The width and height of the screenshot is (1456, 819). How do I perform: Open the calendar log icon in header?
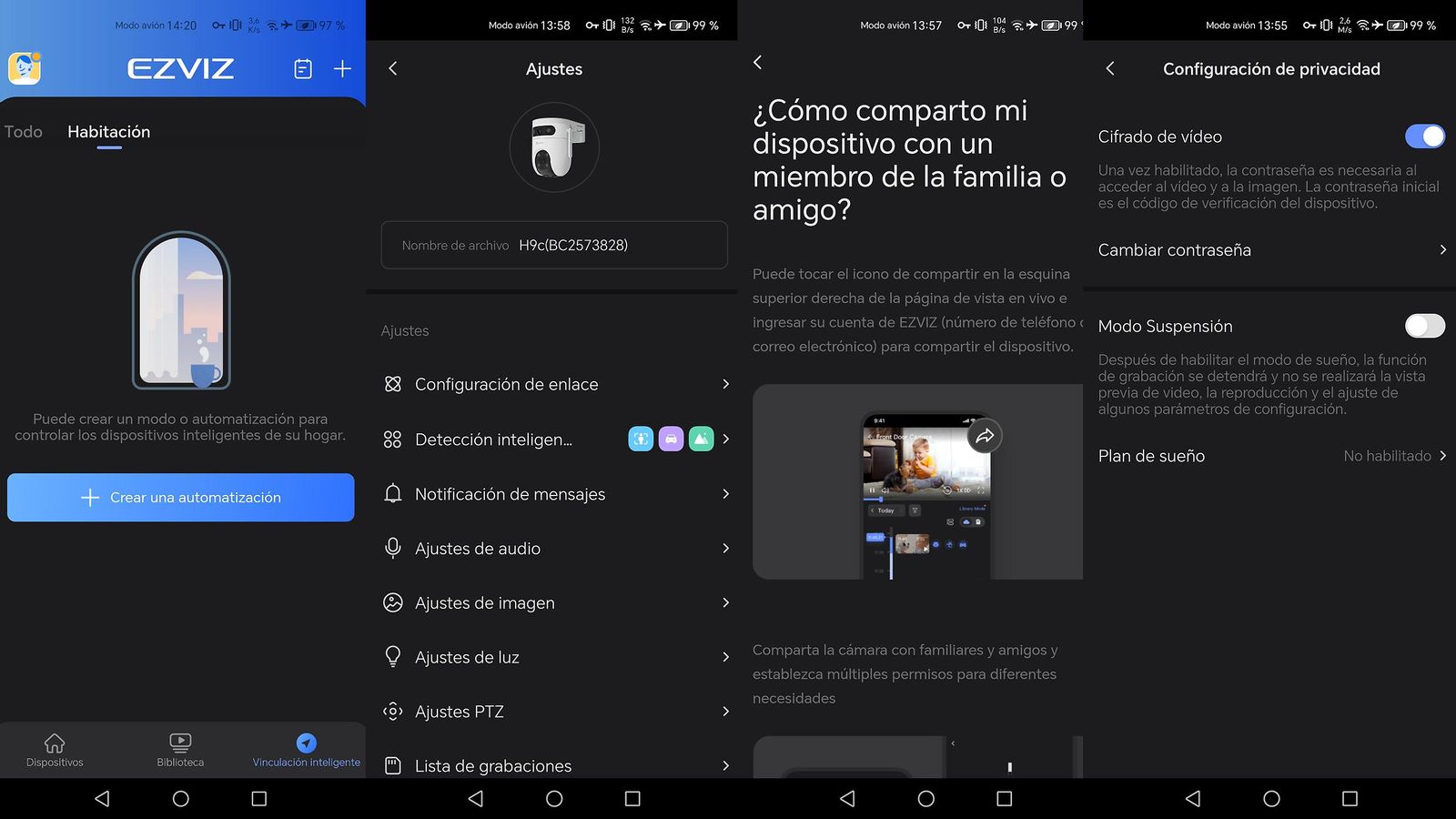point(303,69)
